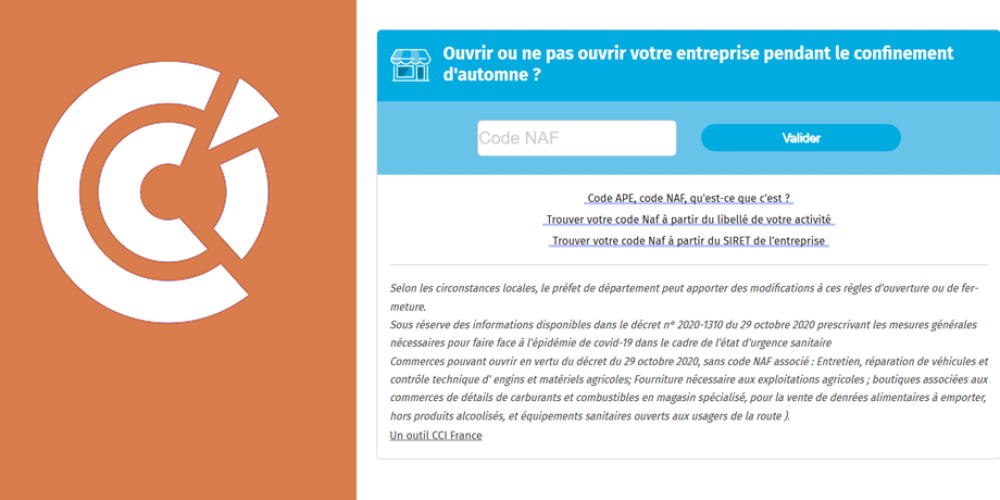Follow the "Un outil CCI France" link
This screenshot has width=1000, height=500.
pos(436,435)
